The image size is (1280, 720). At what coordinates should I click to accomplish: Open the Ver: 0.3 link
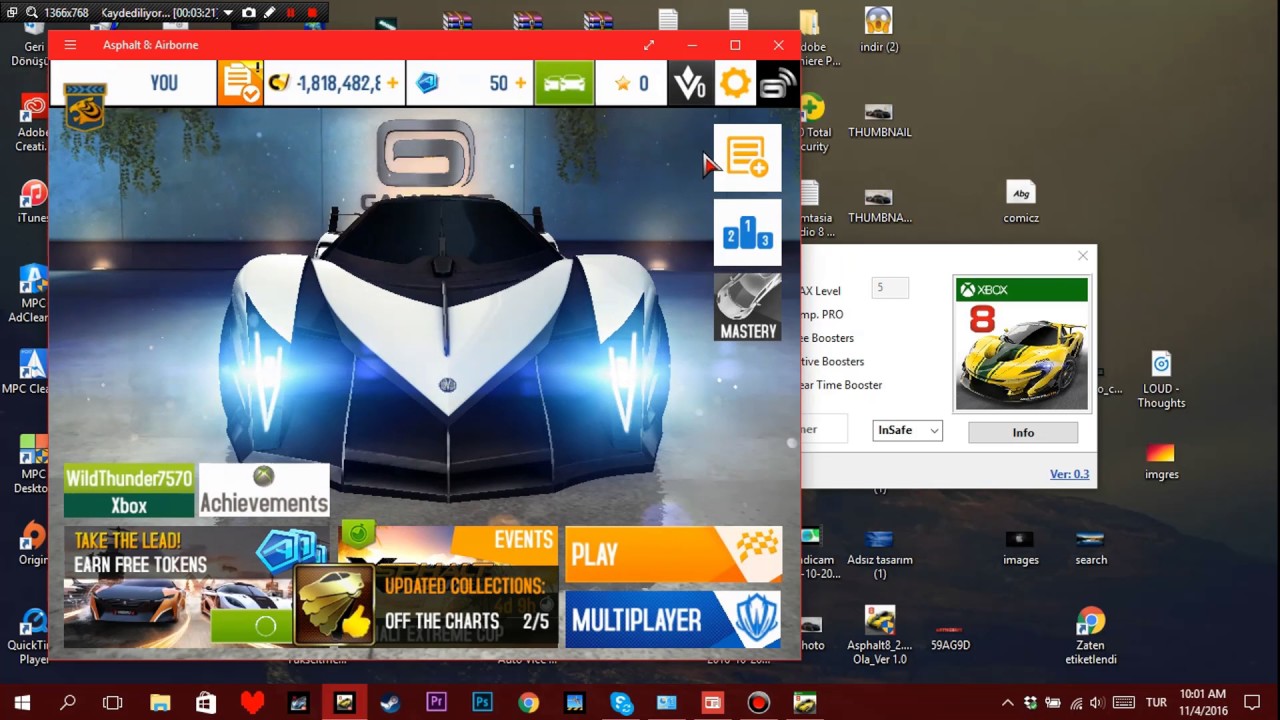tap(1069, 474)
